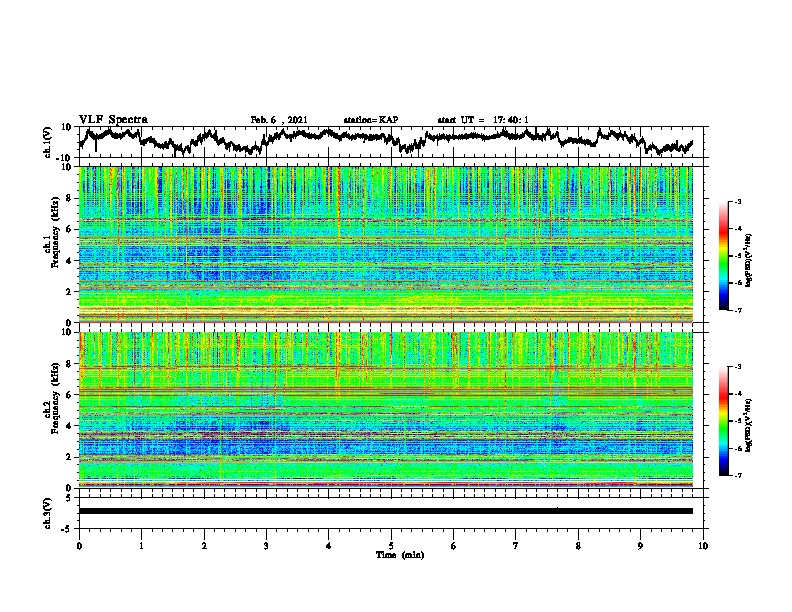Click the black ch.3 signal bar

[x=386, y=511]
